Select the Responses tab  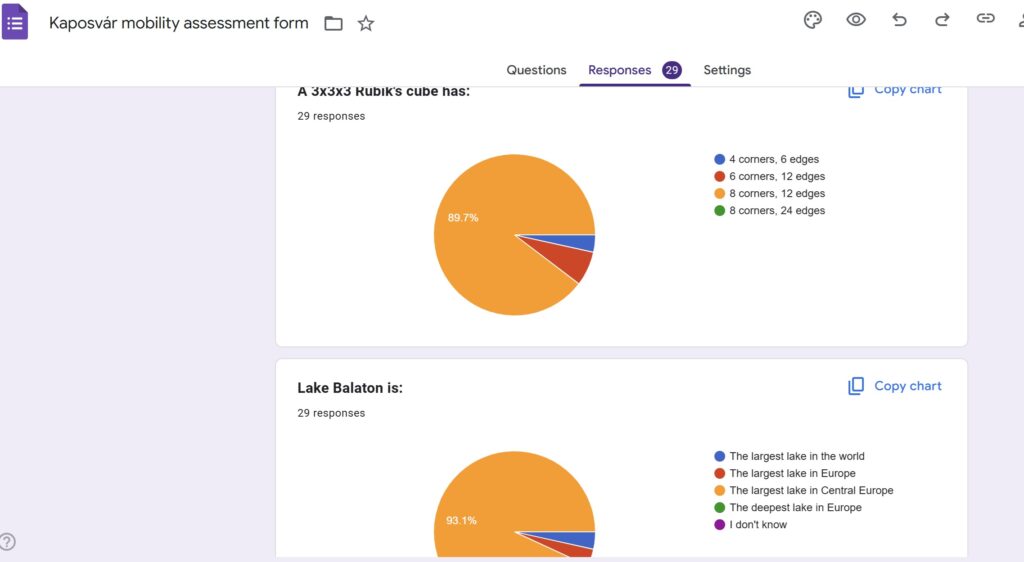pos(619,70)
